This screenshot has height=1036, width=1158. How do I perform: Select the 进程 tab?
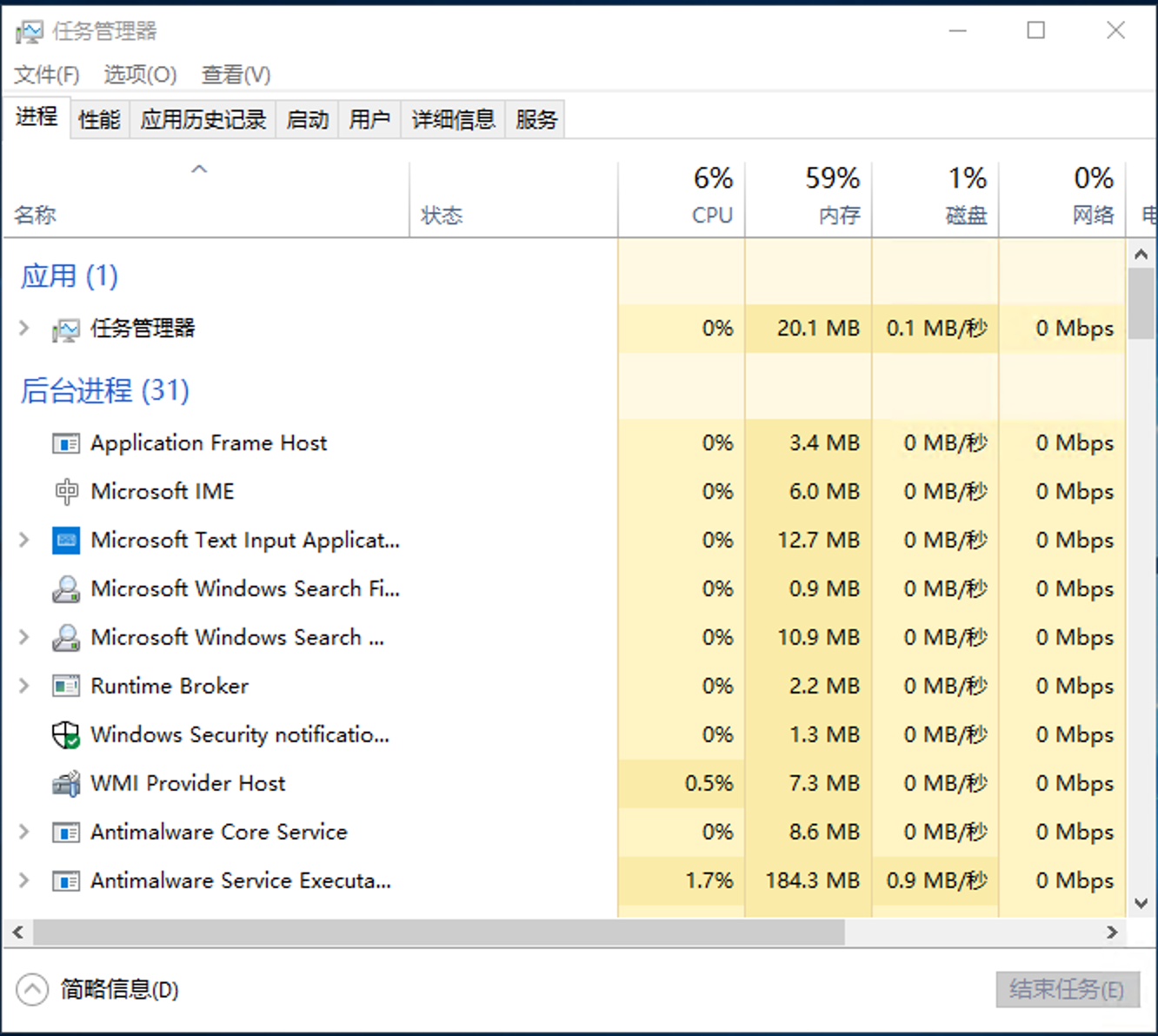click(37, 116)
